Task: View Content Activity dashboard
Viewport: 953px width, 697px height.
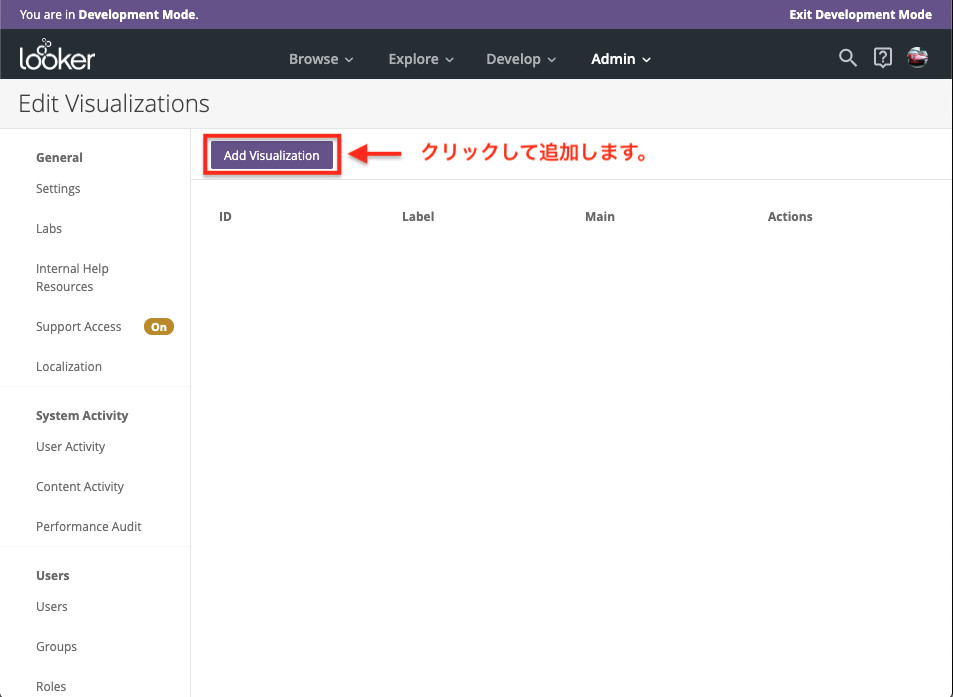Action: click(80, 486)
